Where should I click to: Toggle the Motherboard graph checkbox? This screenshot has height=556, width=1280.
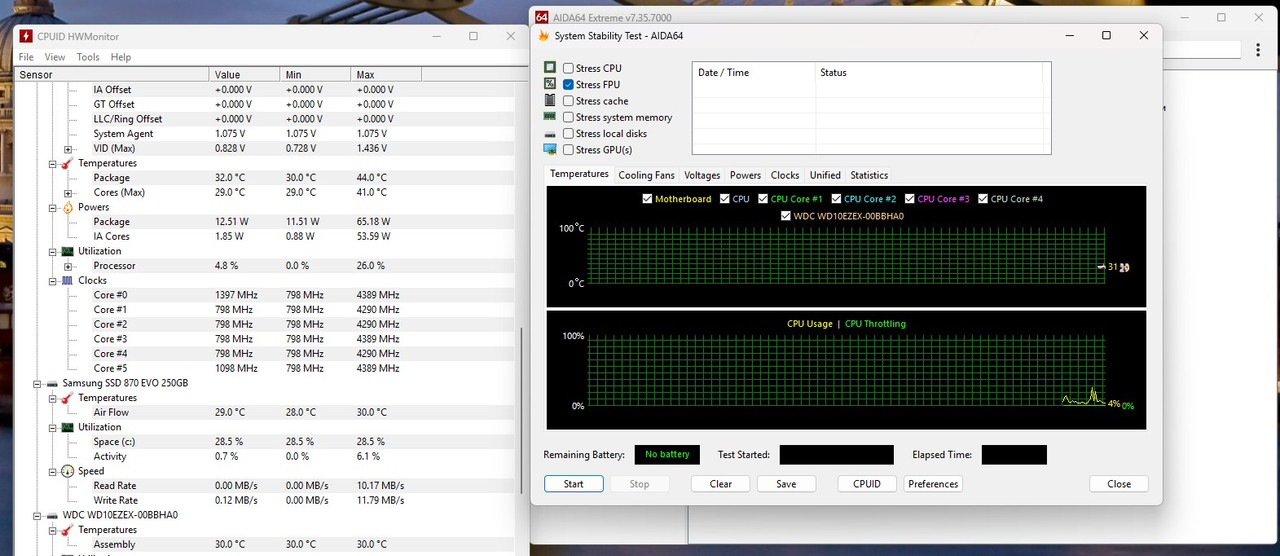pos(647,199)
